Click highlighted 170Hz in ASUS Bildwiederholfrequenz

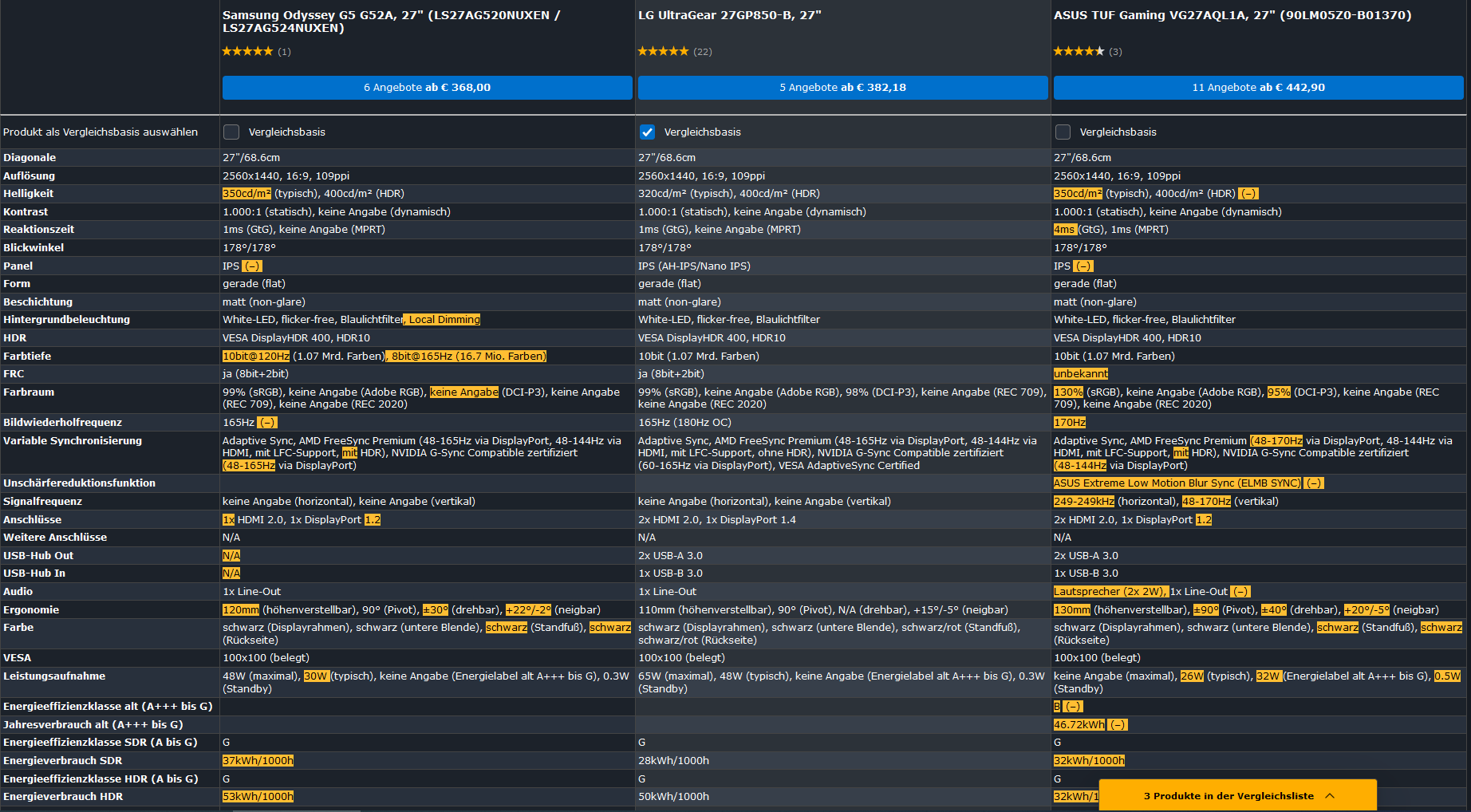click(1070, 423)
